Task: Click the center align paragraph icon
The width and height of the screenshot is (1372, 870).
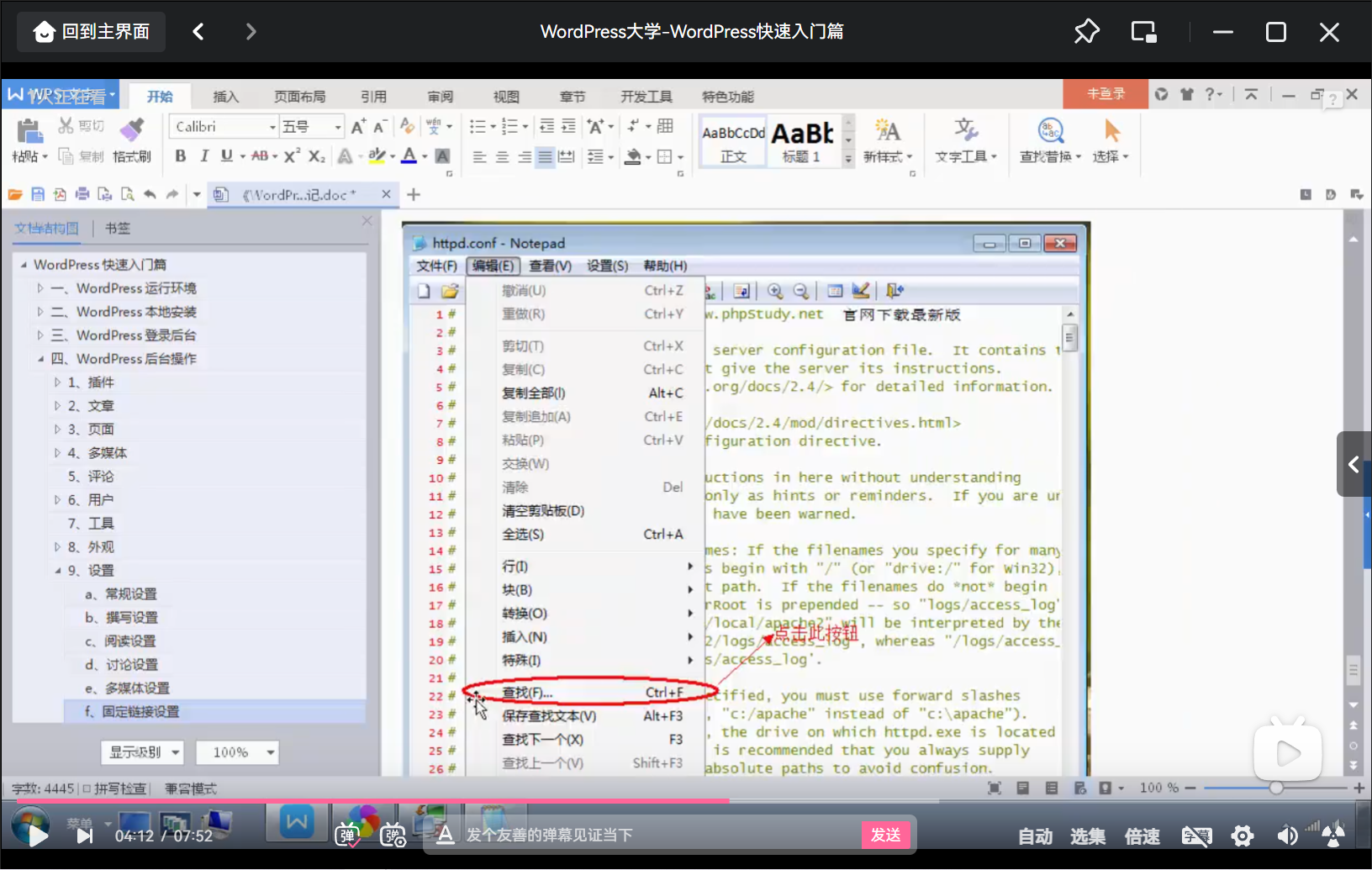Action: [x=502, y=156]
